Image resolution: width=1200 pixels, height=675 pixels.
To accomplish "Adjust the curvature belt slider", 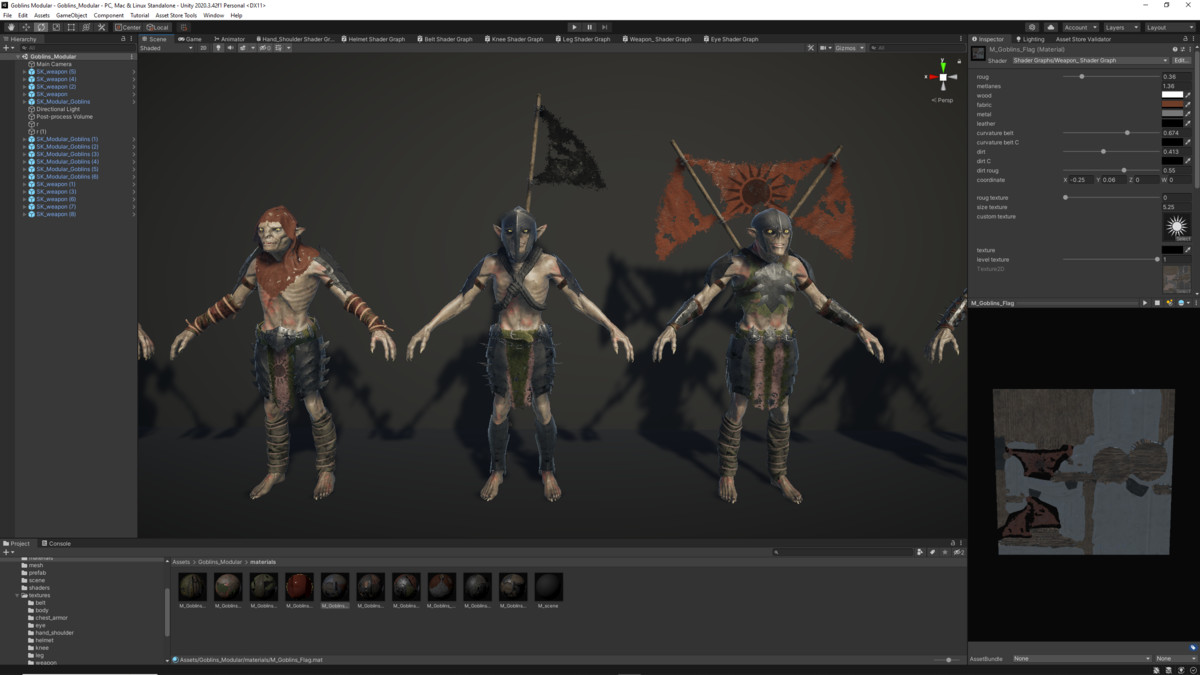I will [1109, 133].
